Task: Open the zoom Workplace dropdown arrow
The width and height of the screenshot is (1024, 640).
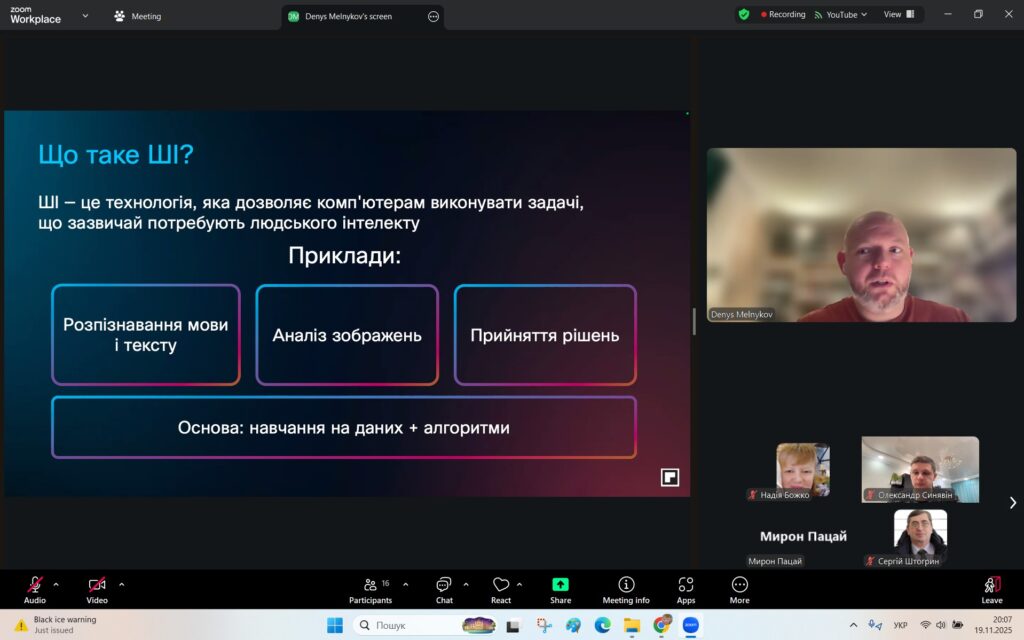Action: tap(84, 16)
